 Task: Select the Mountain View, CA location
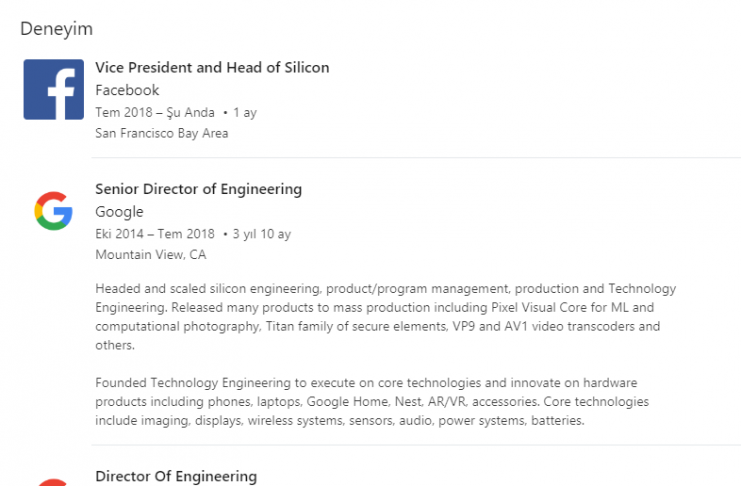click(x=151, y=255)
